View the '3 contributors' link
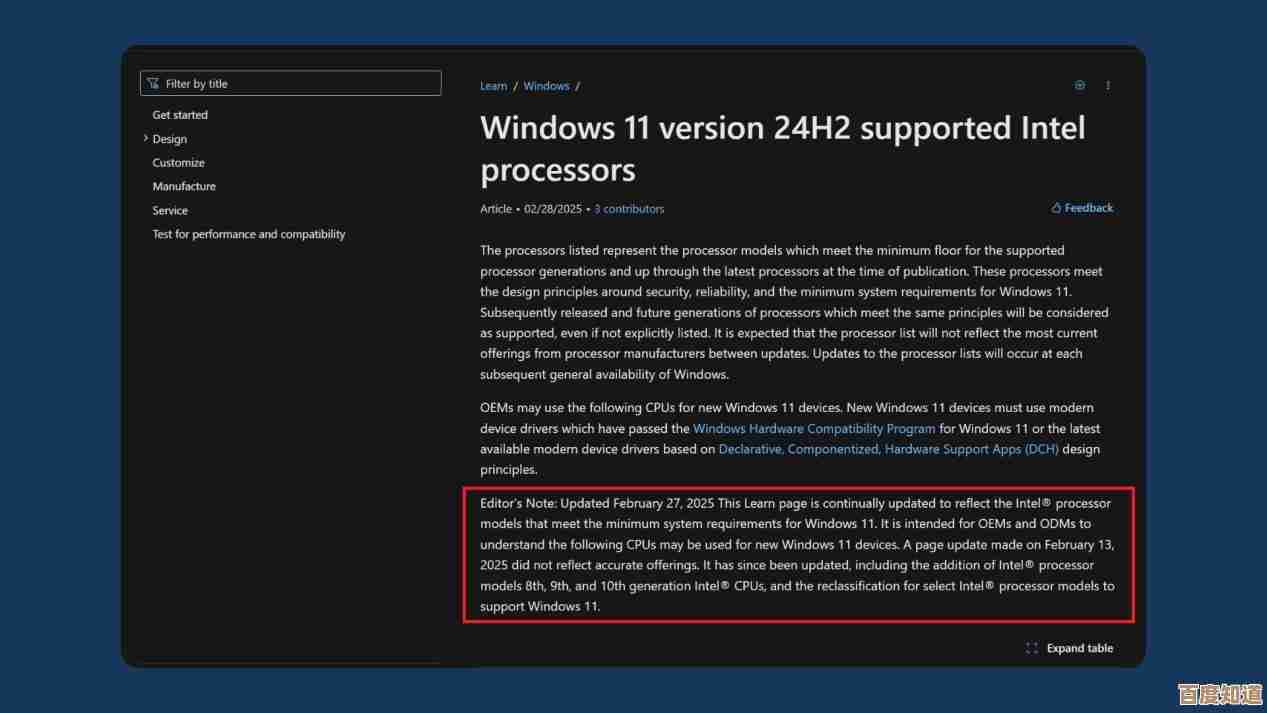 pyautogui.click(x=629, y=208)
